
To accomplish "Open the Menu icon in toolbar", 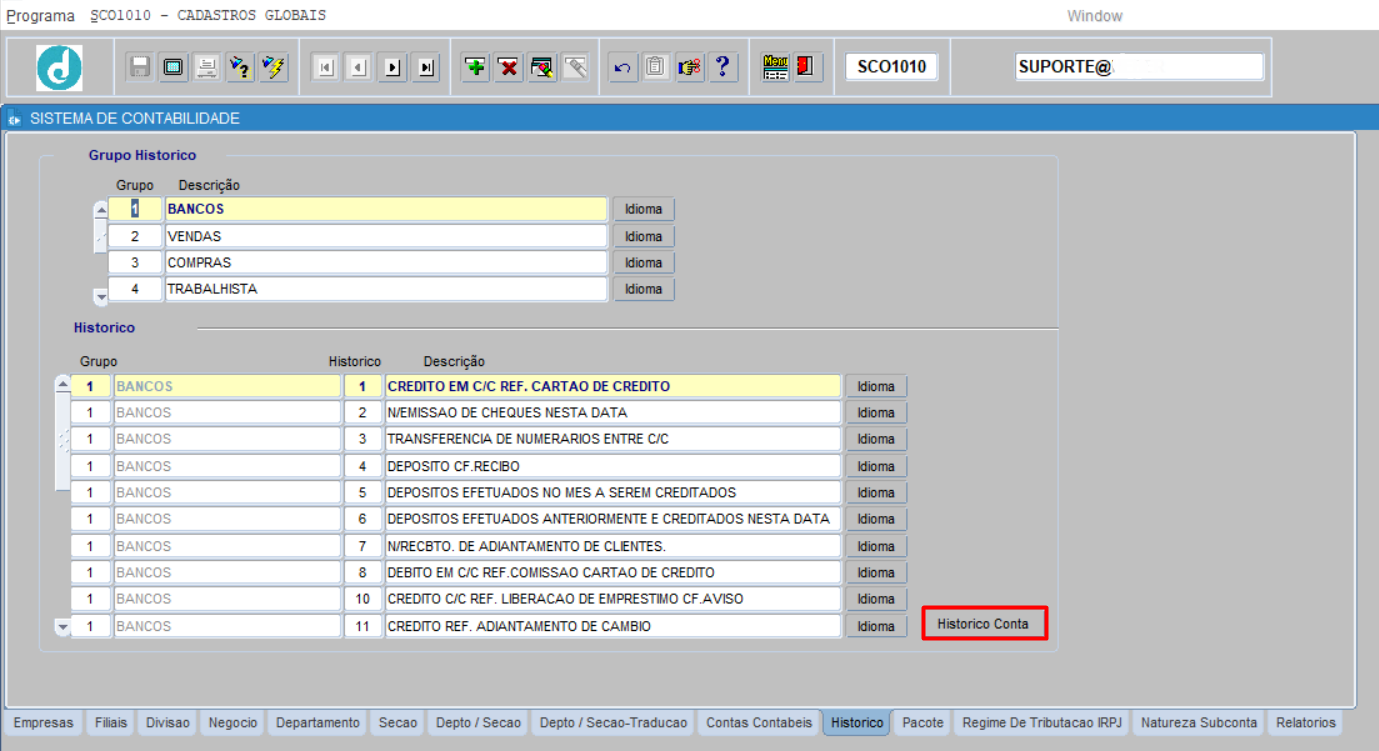I will (775, 67).
